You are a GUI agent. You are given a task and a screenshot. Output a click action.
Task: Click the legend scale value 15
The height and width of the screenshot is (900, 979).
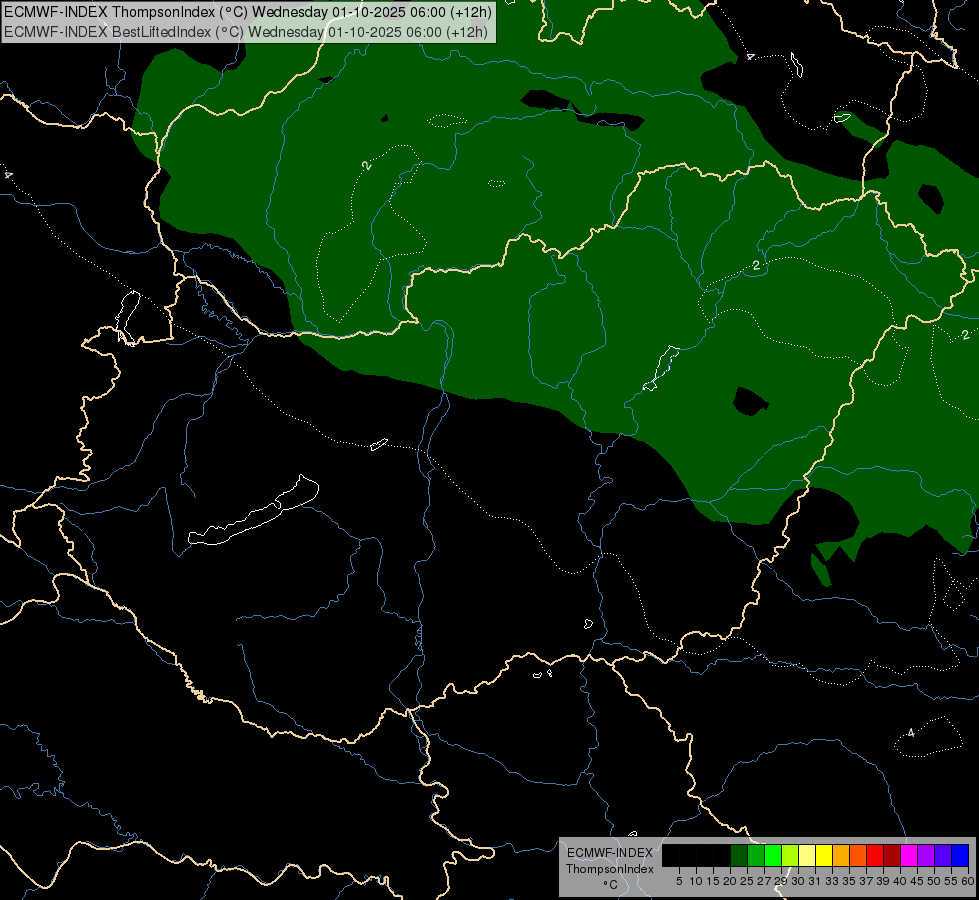(x=713, y=881)
